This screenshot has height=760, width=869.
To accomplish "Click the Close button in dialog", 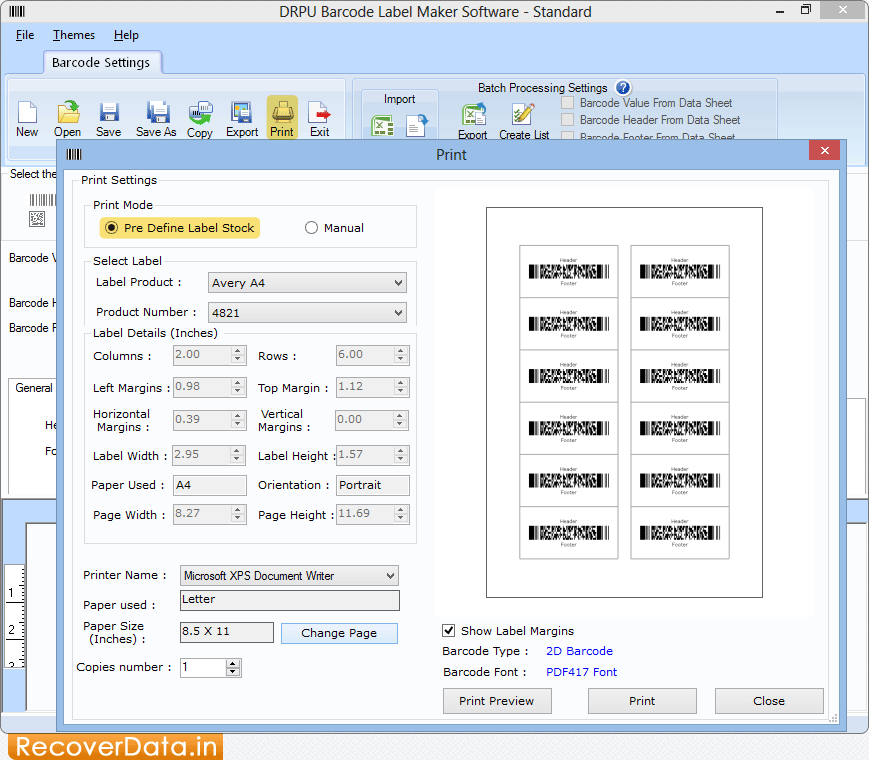I will tap(769, 701).
